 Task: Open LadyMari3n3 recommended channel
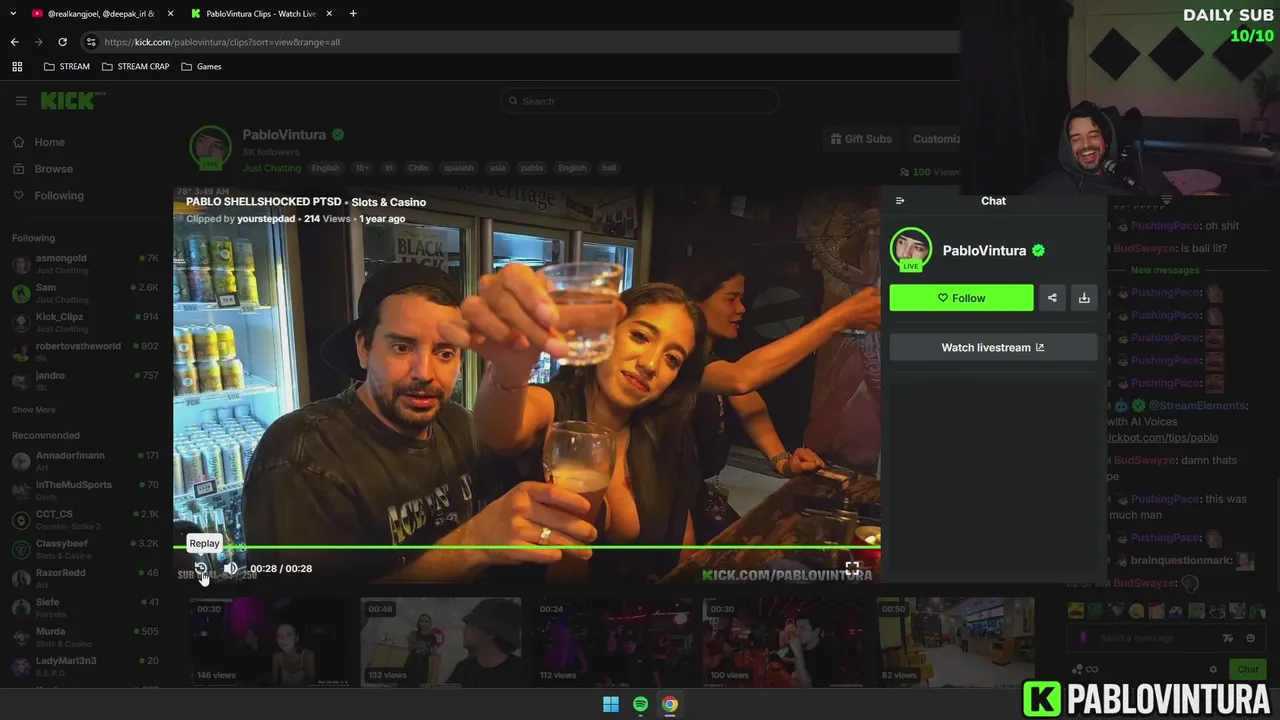pos(85,666)
